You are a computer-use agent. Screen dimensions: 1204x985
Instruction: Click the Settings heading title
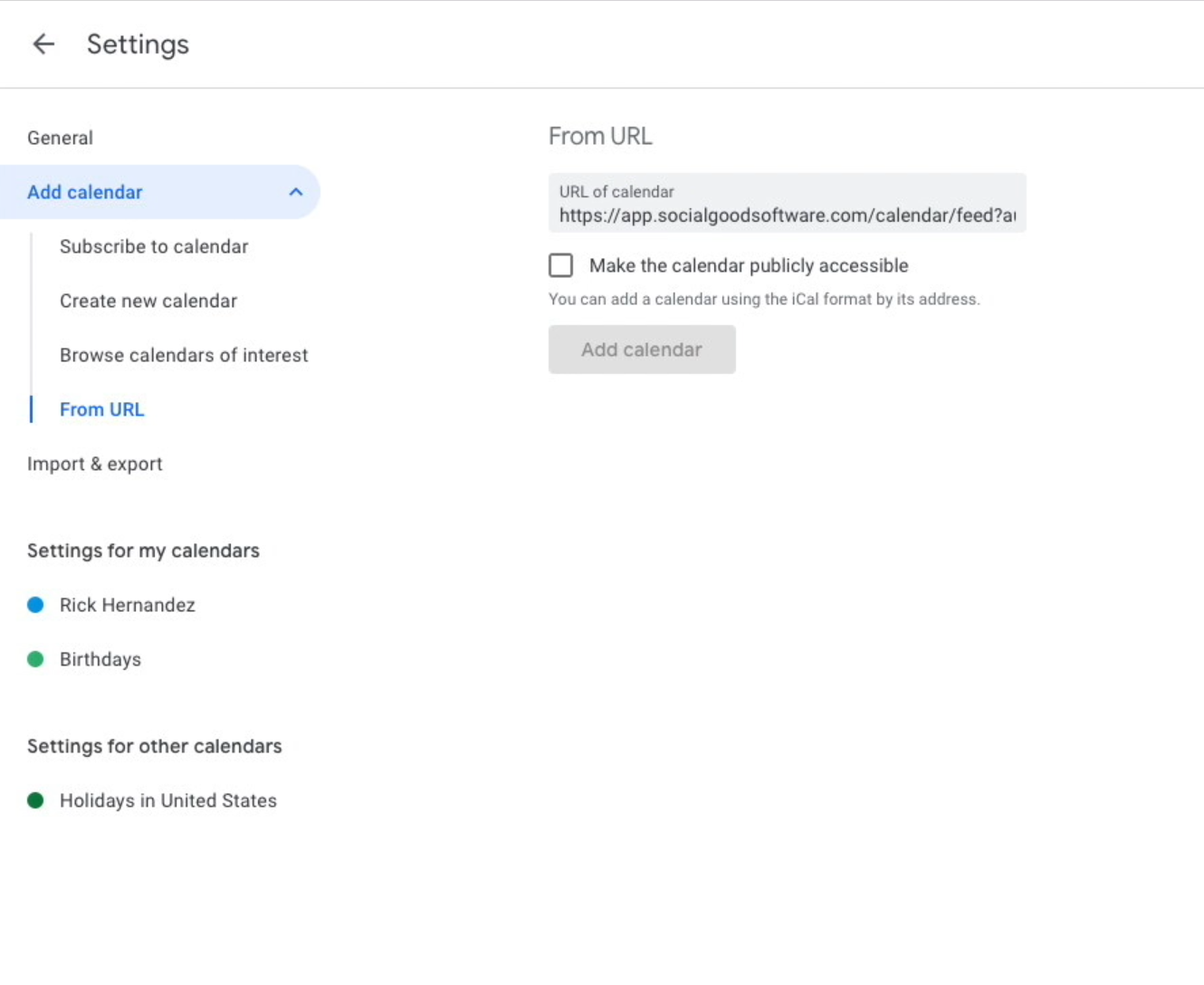tap(138, 43)
